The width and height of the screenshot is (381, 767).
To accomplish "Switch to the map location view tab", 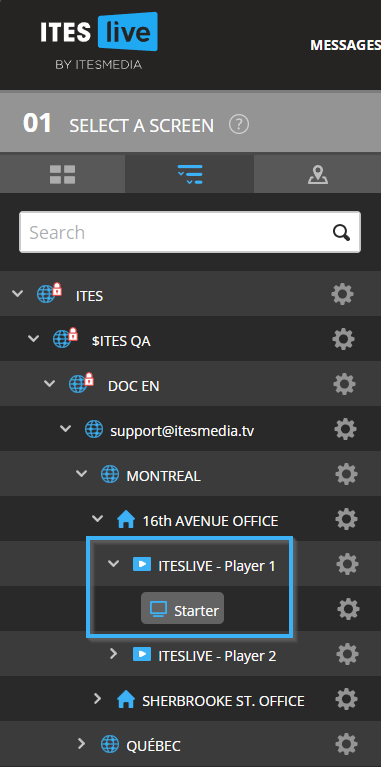I will 317,174.
